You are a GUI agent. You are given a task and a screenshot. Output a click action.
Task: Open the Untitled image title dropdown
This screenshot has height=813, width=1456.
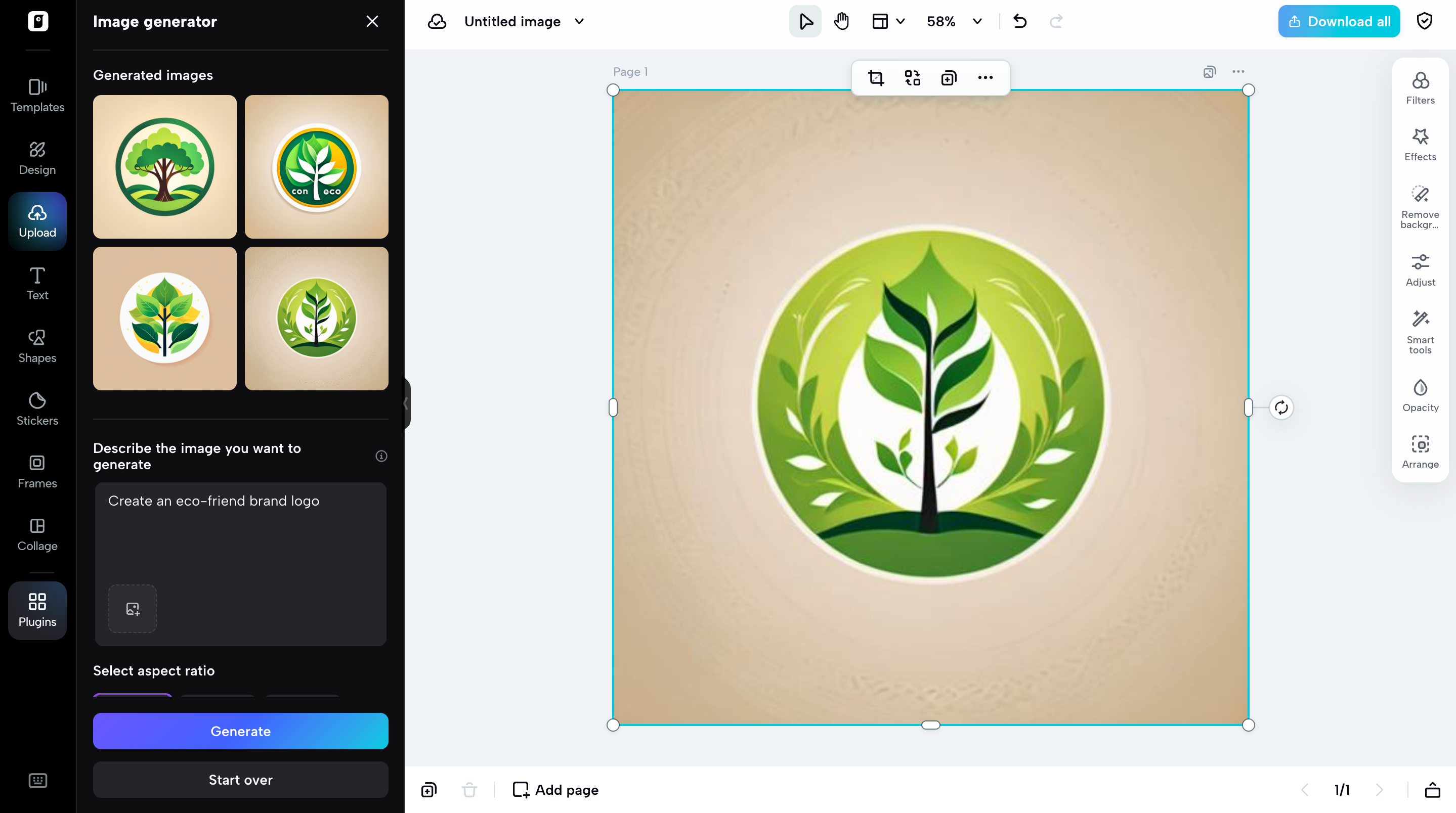point(579,21)
